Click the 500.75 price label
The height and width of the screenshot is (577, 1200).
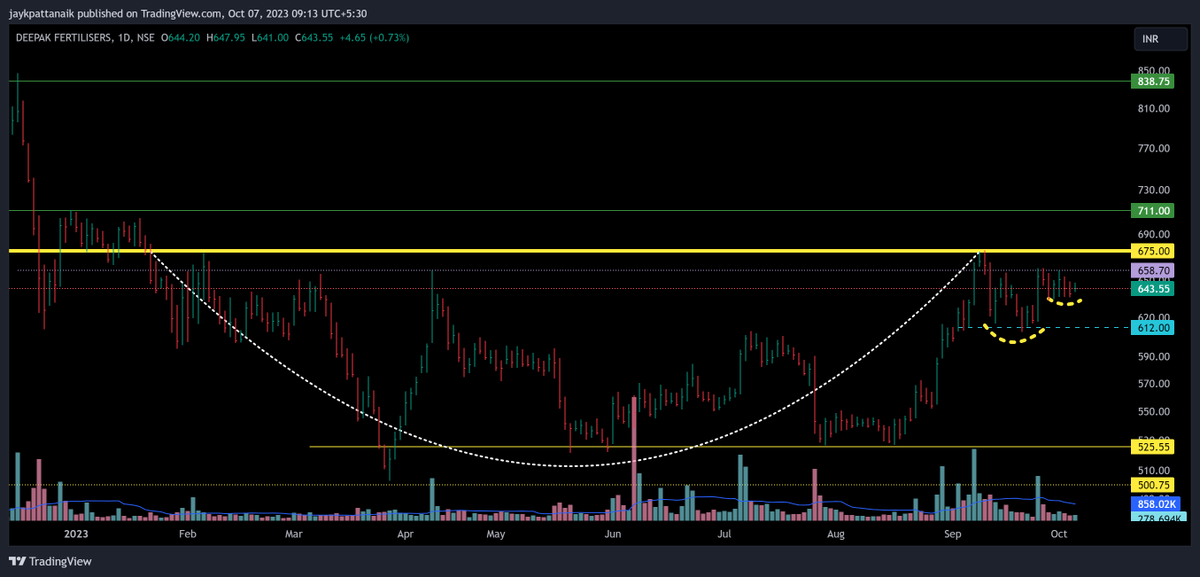pos(1154,485)
